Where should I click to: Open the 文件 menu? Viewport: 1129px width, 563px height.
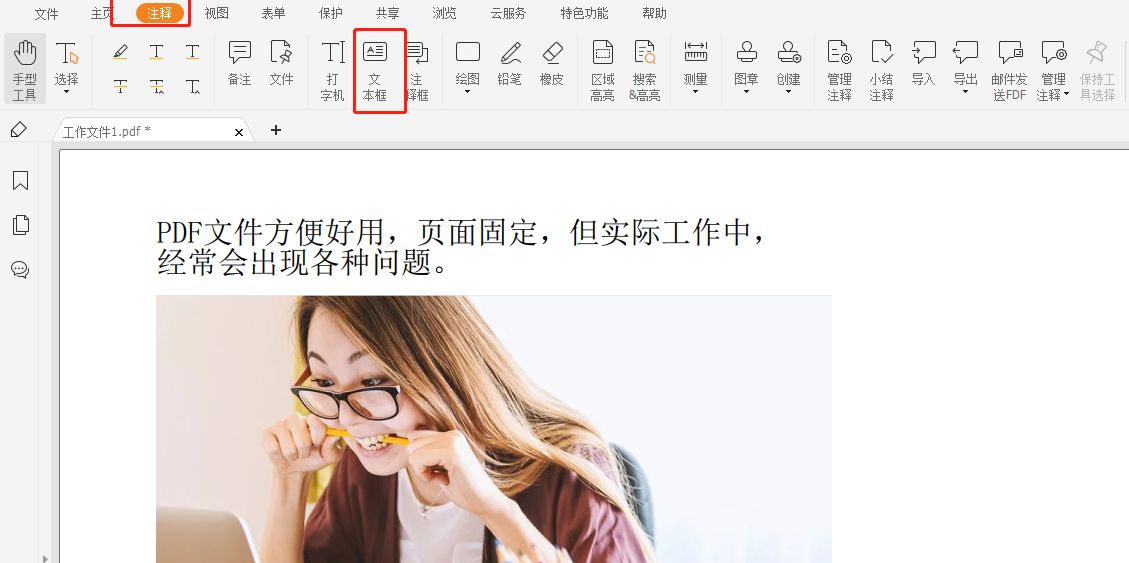point(47,14)
